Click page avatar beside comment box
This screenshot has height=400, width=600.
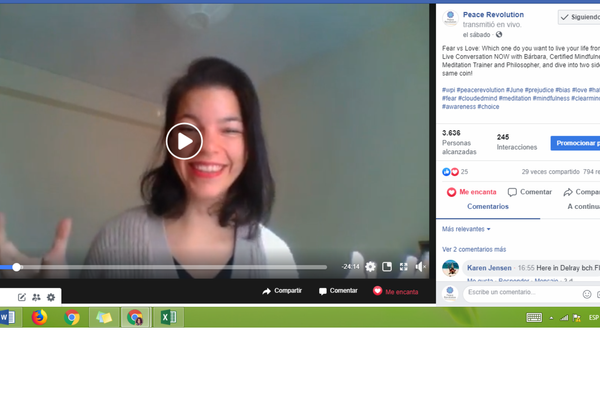click(x=450, y=293)
